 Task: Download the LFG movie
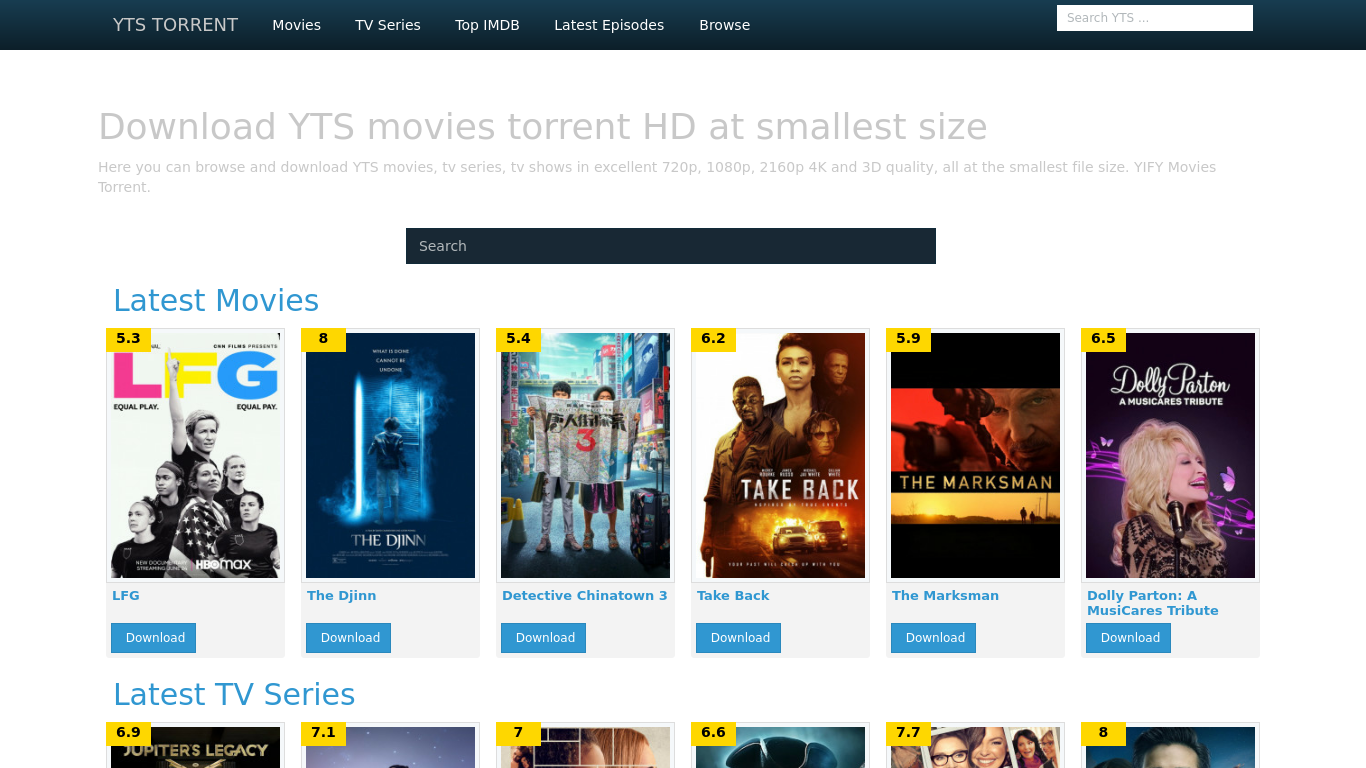(154, 638)
